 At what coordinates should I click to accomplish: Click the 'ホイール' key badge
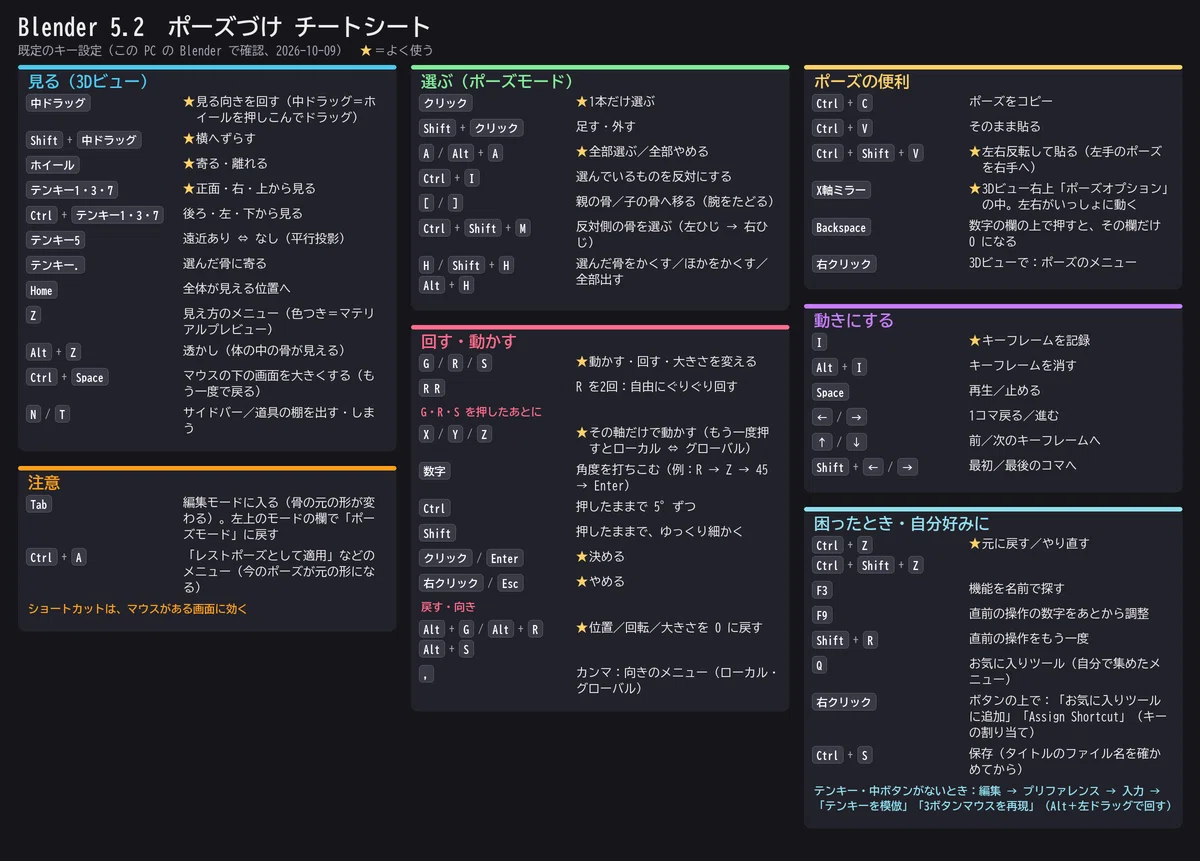click(52, 165)
